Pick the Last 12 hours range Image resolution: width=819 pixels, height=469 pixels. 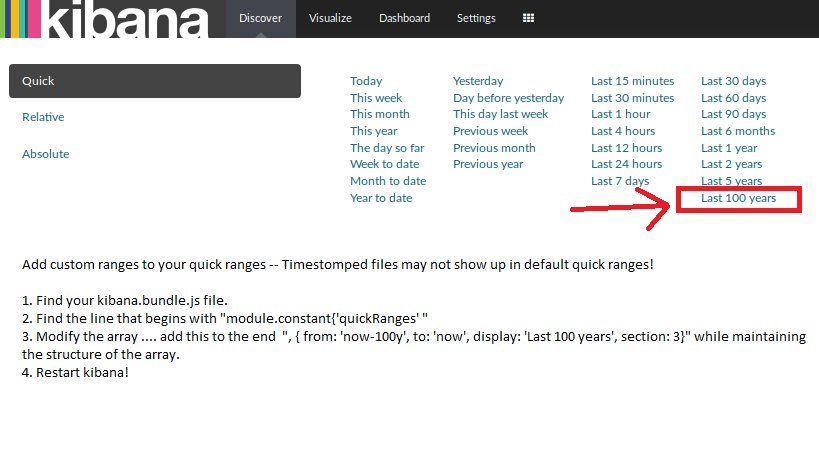click(x=626, y=148)
